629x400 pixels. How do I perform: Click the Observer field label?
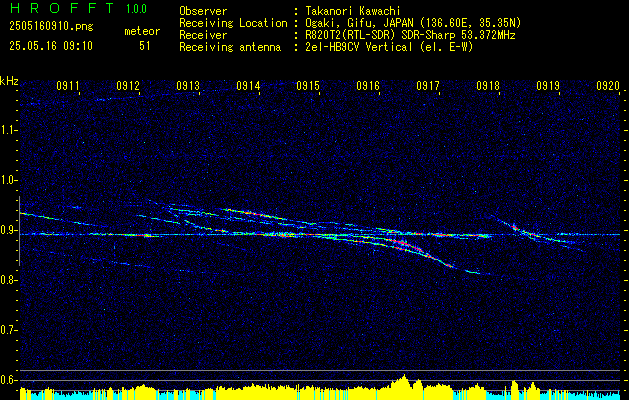tap(203, 11)
